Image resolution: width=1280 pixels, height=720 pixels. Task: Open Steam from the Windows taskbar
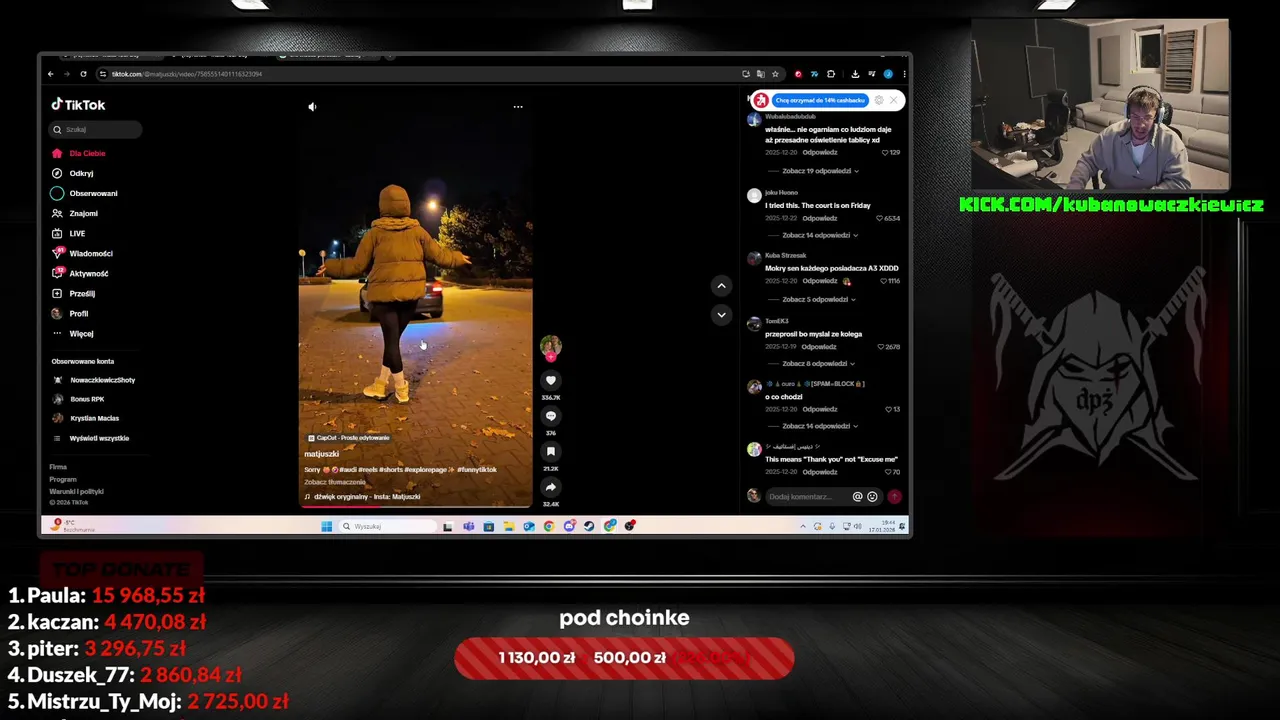589,526
